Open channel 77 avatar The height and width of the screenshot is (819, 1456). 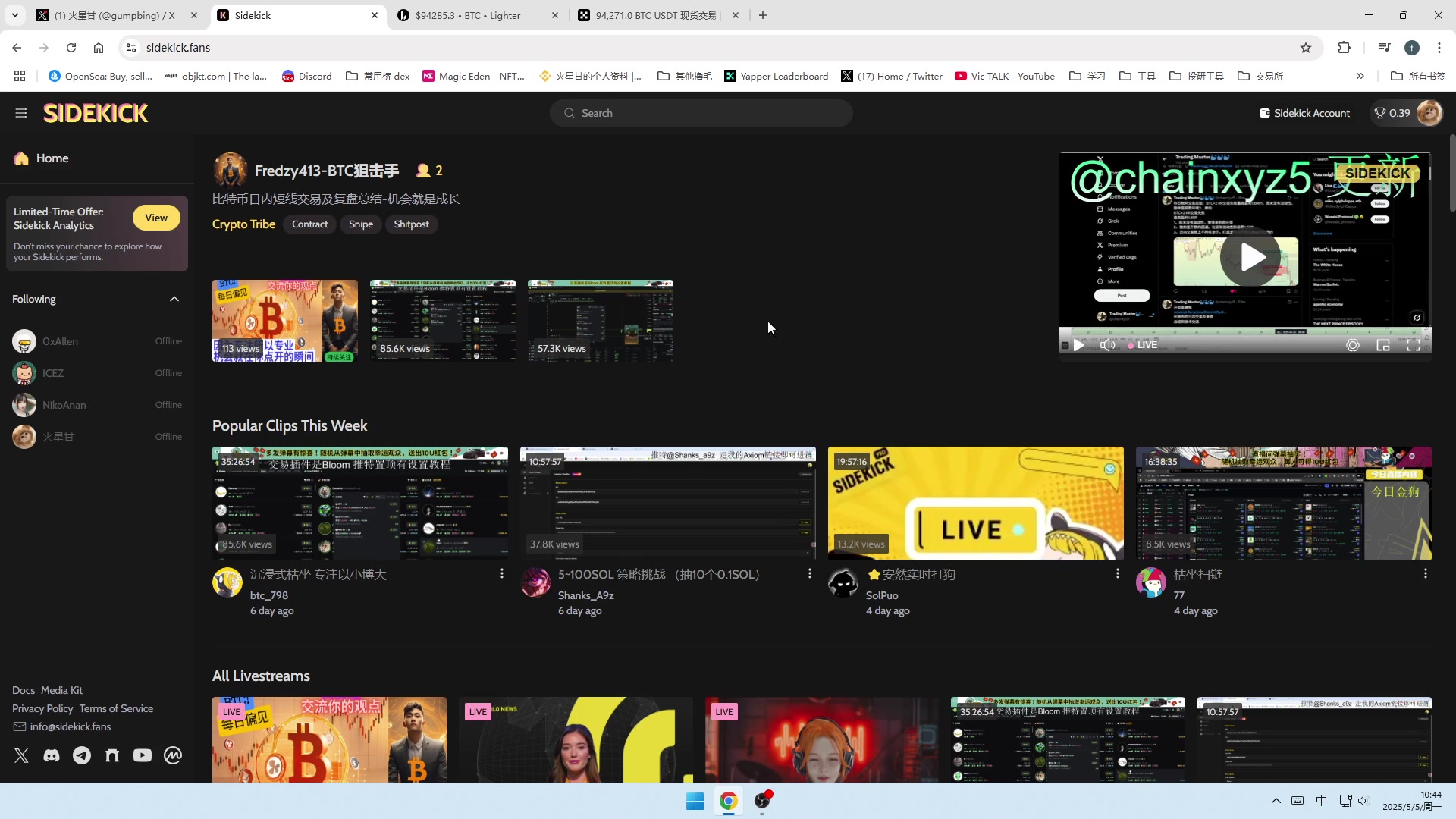point(1151,582)
